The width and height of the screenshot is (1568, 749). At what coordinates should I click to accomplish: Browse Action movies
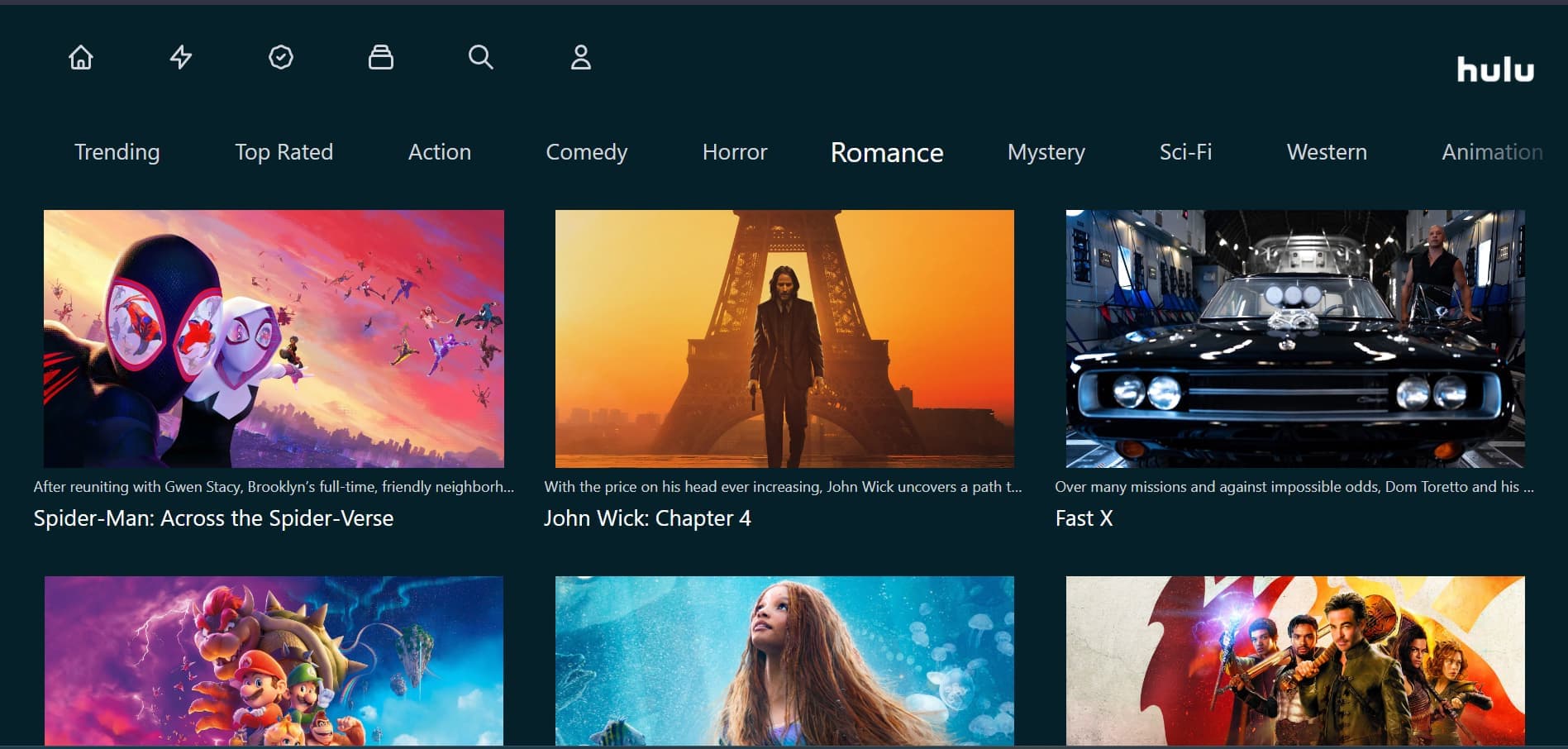coord(439,152)
